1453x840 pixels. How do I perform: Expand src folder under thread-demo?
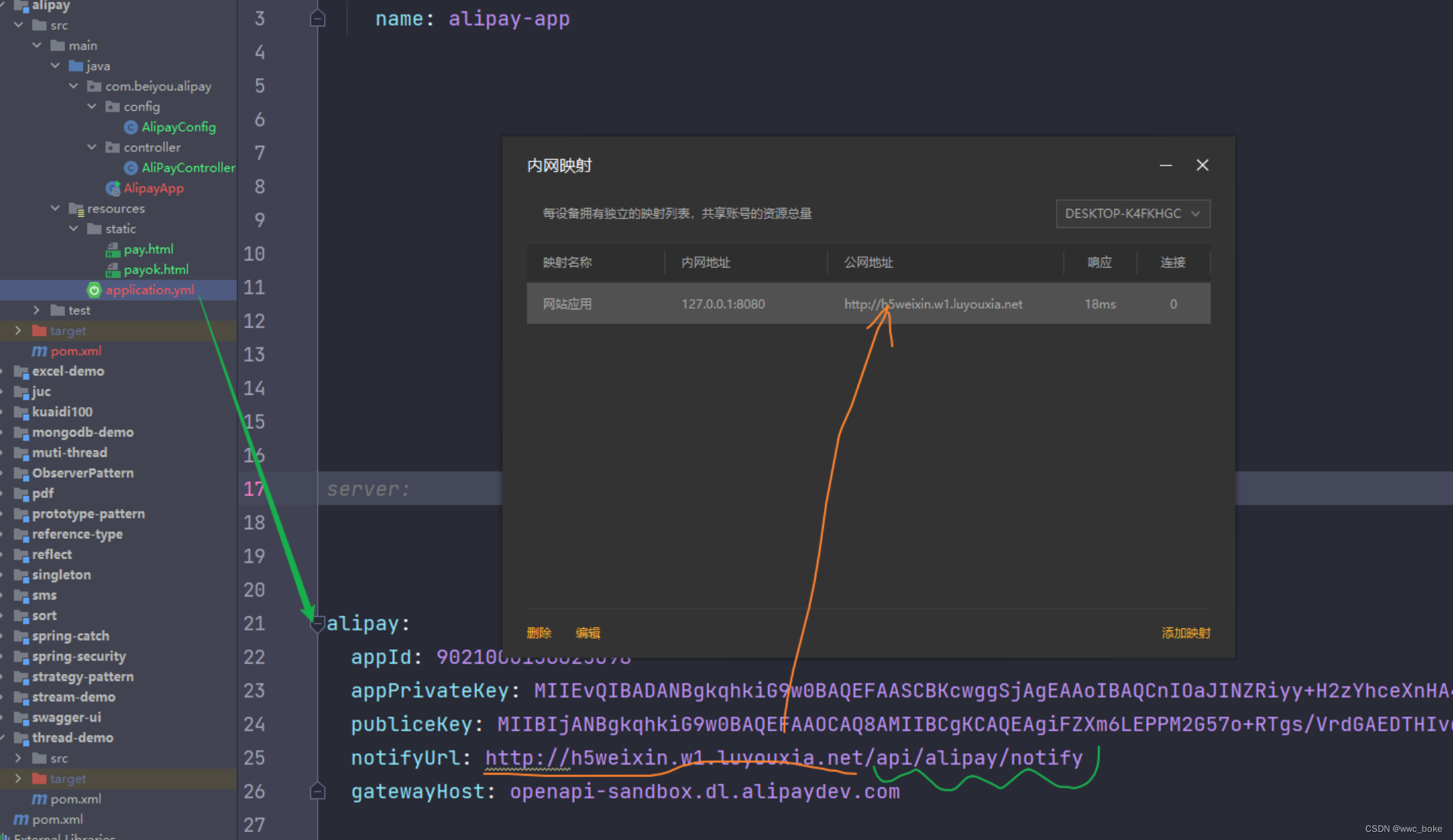pyautogui.click(x=19, y=758)
